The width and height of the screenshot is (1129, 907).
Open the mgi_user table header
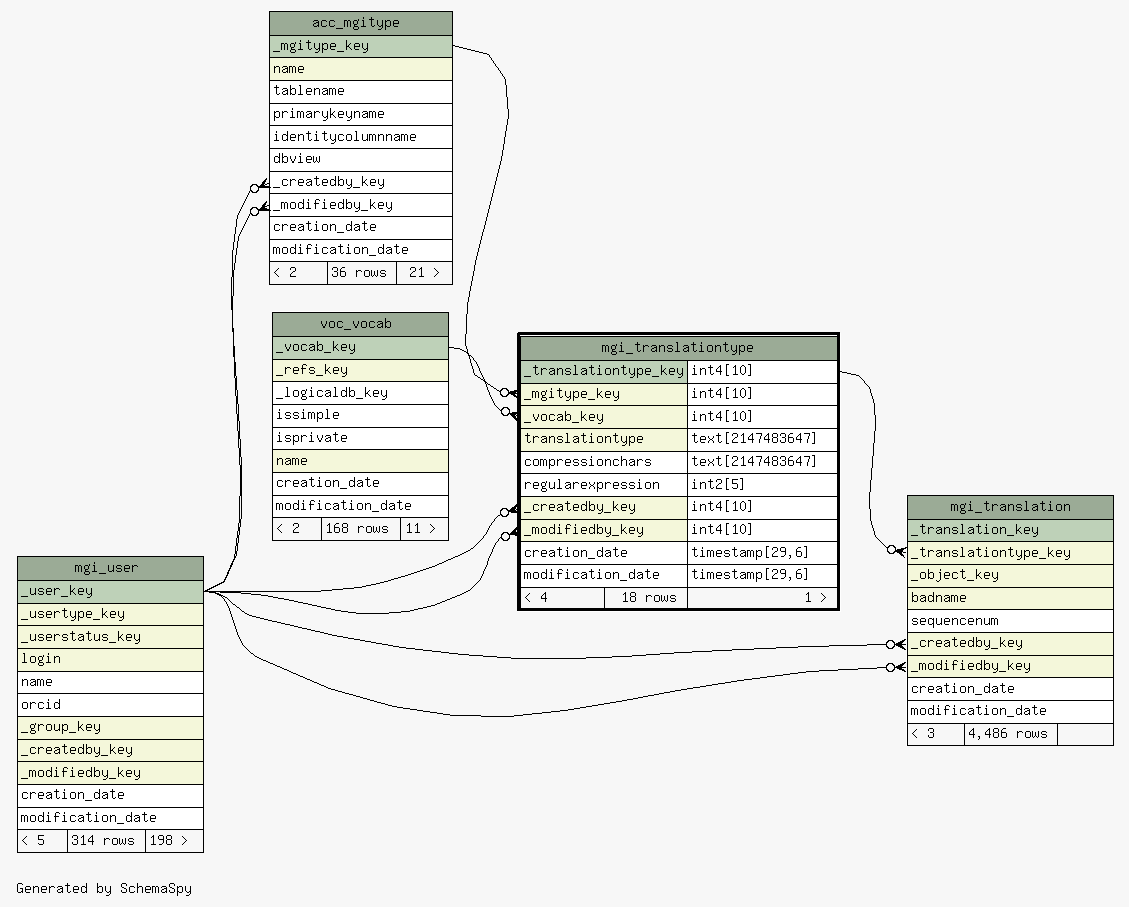(110, 568)
